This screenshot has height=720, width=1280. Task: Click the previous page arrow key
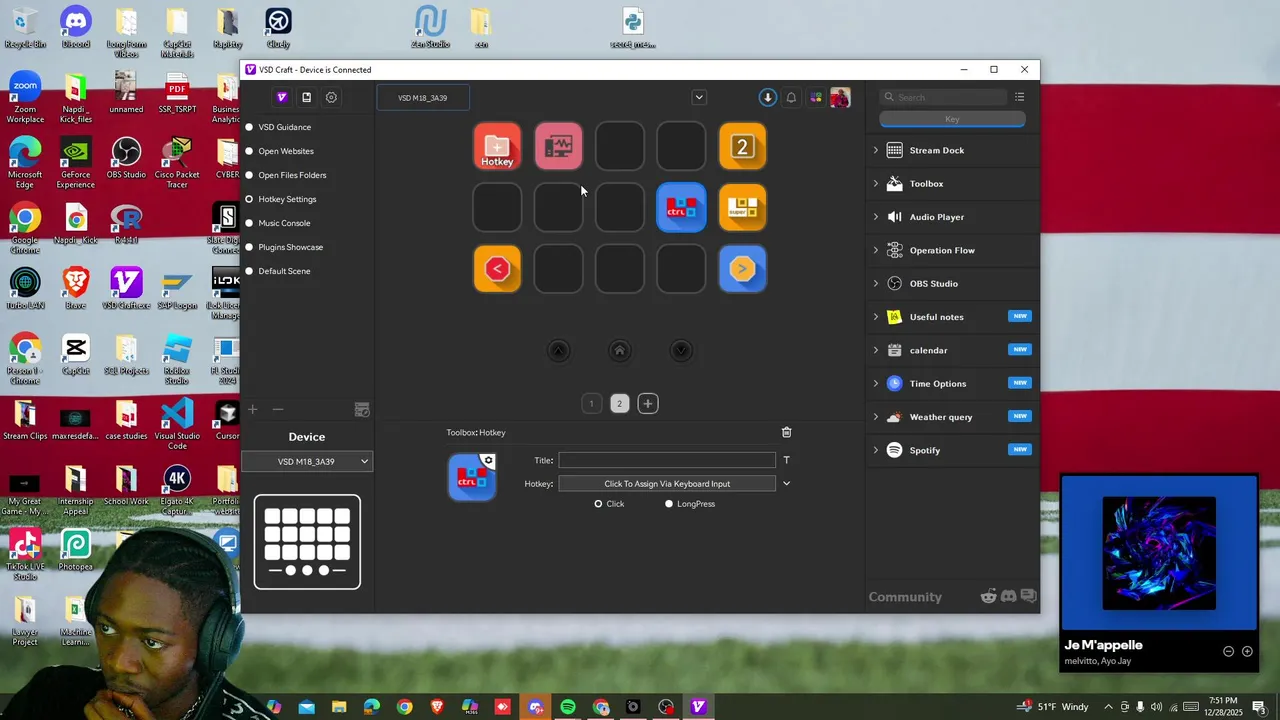coord(497,269)
